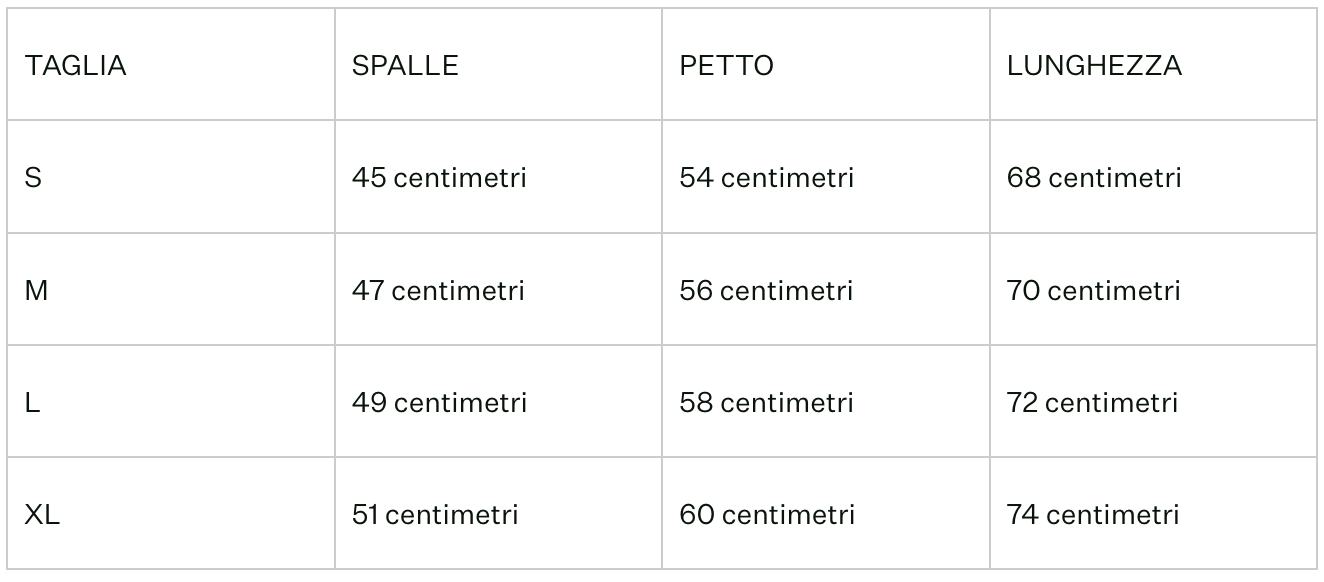Image resolution: width=1324 pixels, height=582 pixels.
Task: Click the SPALLE column header
Action: pos(405,66)
